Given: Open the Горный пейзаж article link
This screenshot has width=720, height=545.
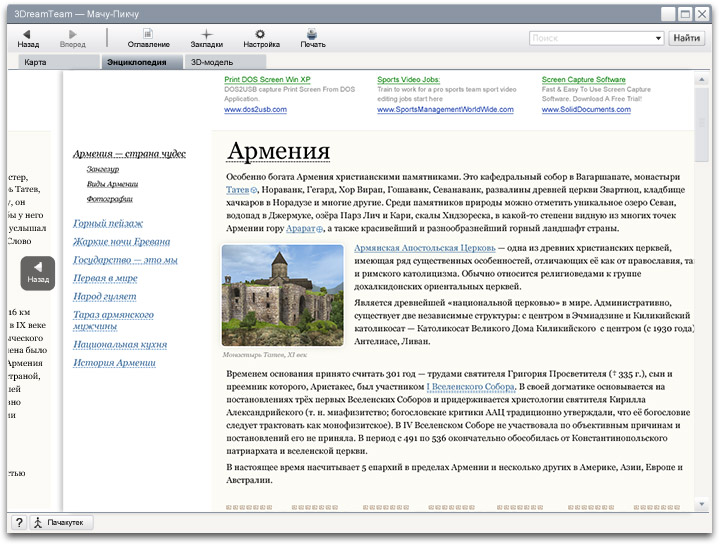Looking at the screenshot, I should click(x=108, y=223).
